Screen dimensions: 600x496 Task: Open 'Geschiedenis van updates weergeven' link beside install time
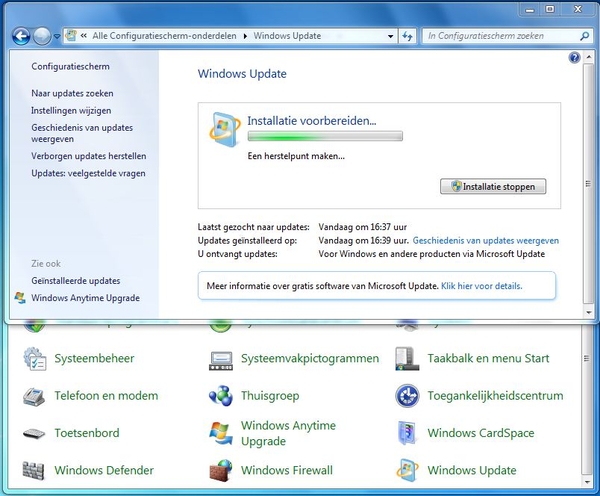coord(486,241)
